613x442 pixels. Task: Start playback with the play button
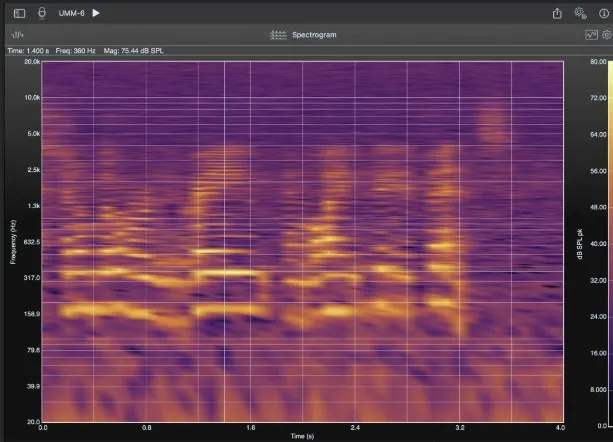96,13
